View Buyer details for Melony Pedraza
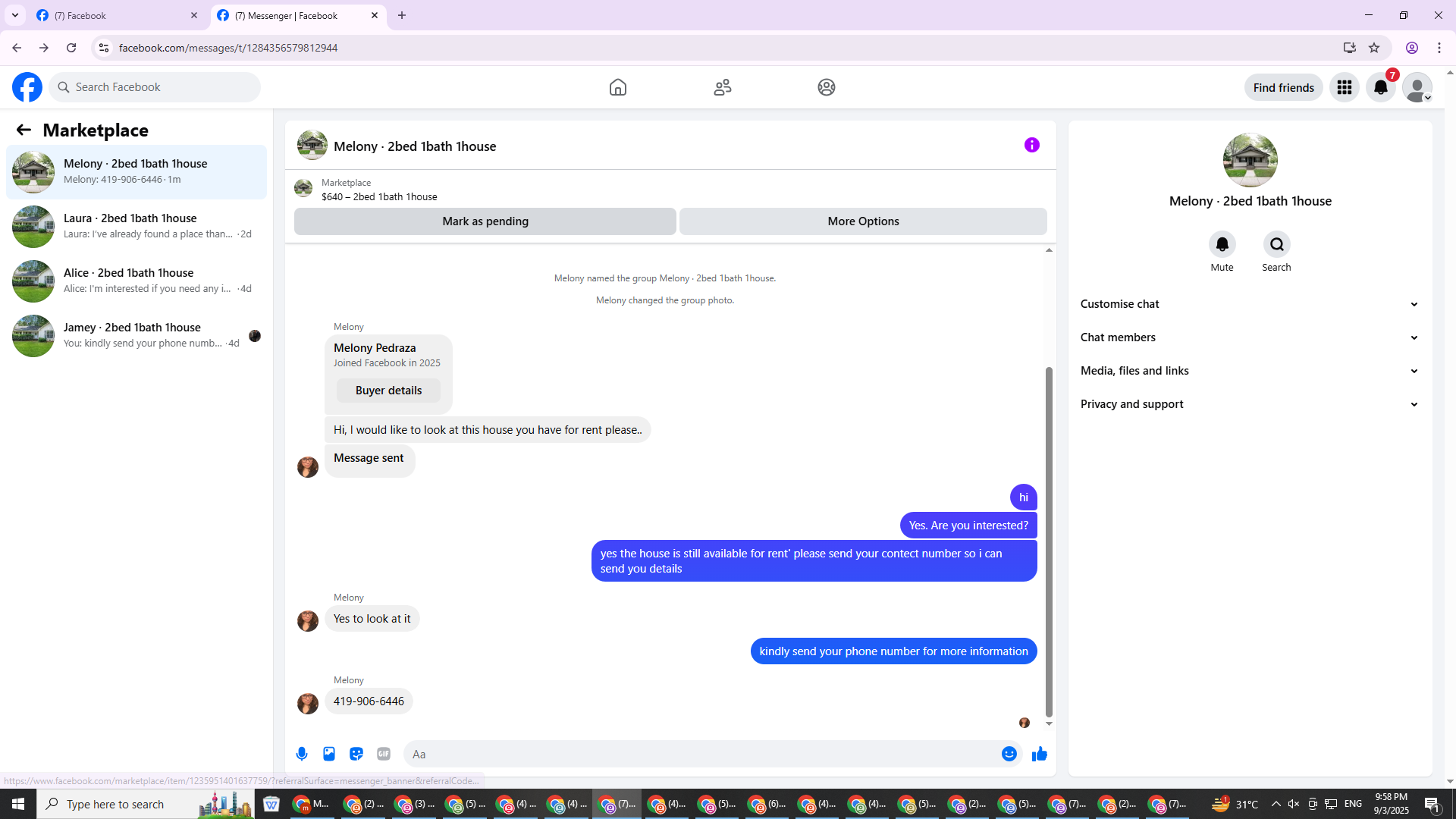The height and width of the screenshot is (819, 1456). pos(388,391)
